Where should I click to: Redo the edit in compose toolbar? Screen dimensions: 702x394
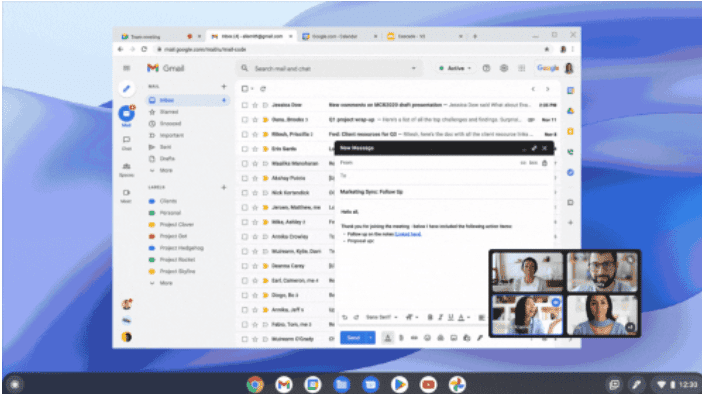[x=356, y=317]
